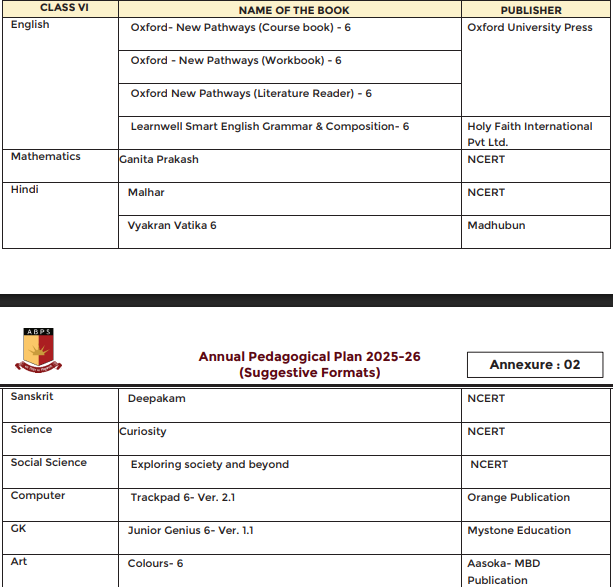Click the ABPS school crest logo
Viewport: 613px width, 587px height.
[38, 349]
